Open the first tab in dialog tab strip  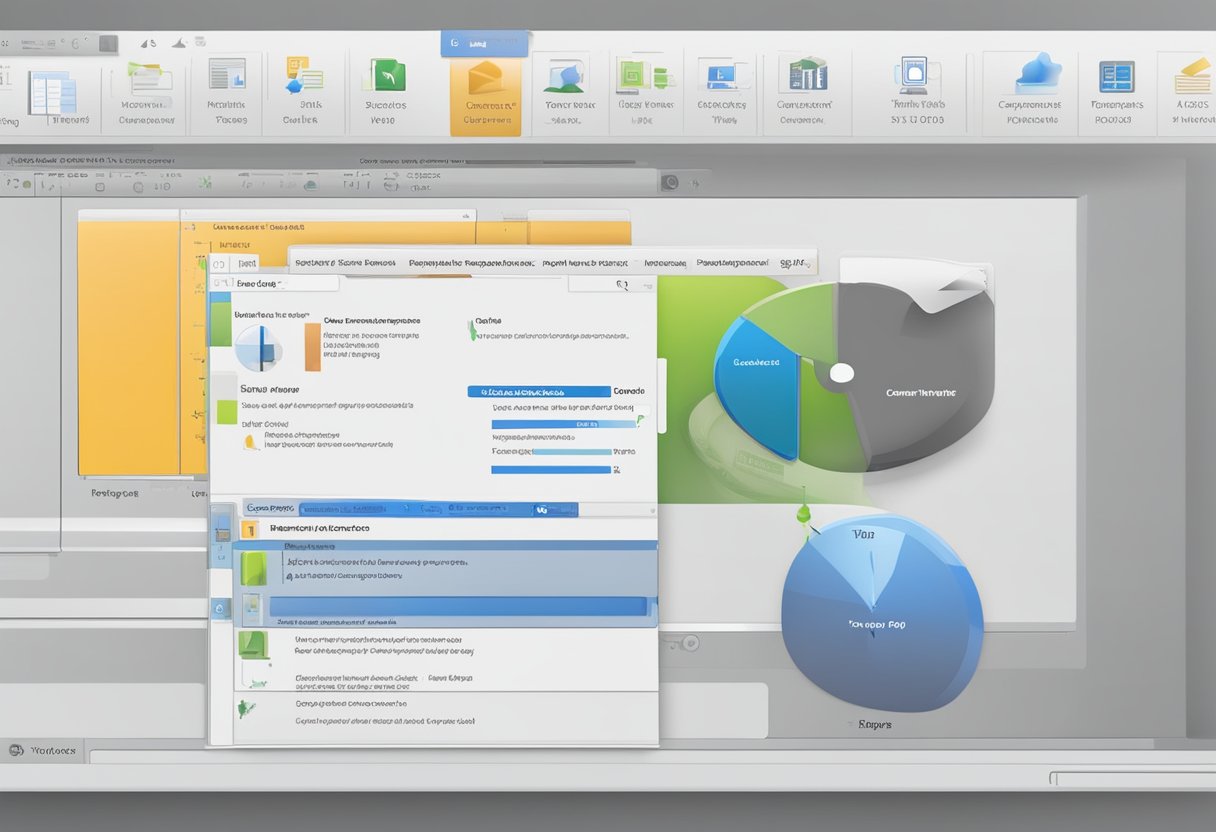[x=344, y=263]
